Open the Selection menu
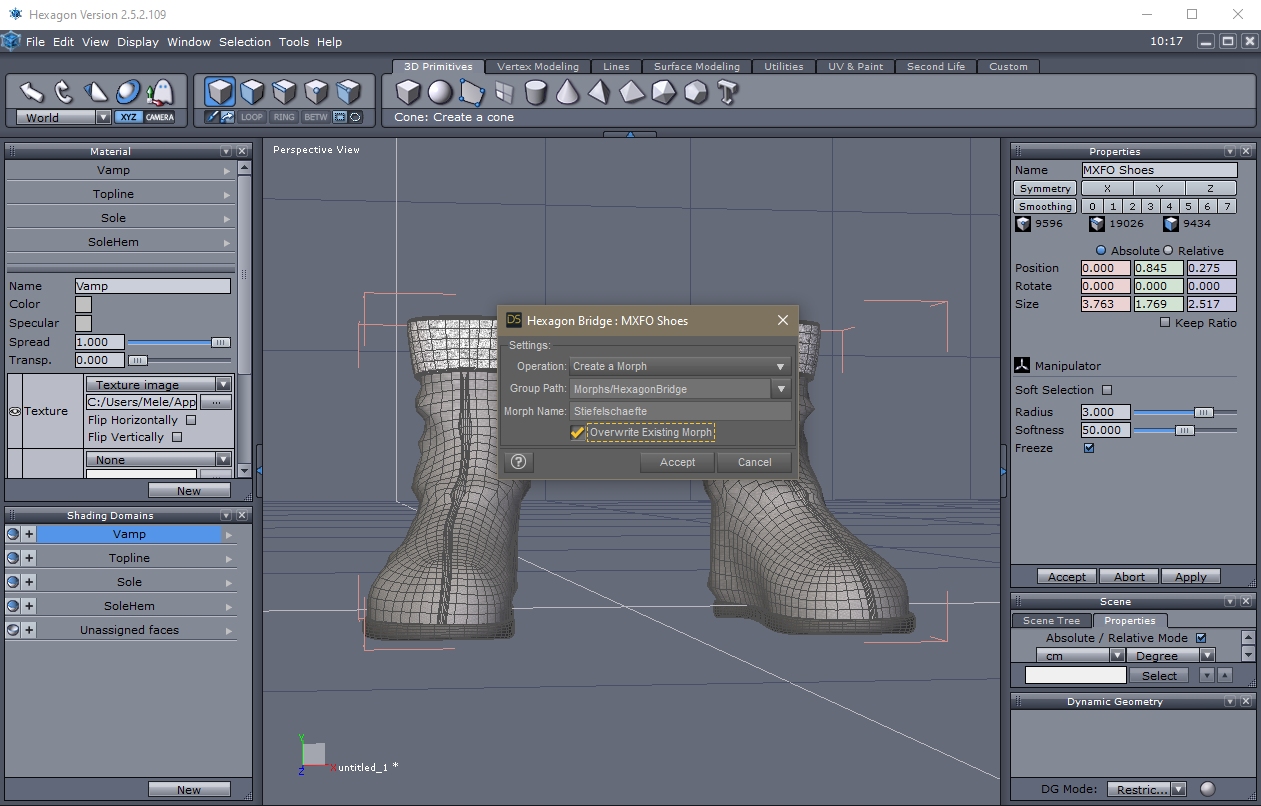 point(244,42)
